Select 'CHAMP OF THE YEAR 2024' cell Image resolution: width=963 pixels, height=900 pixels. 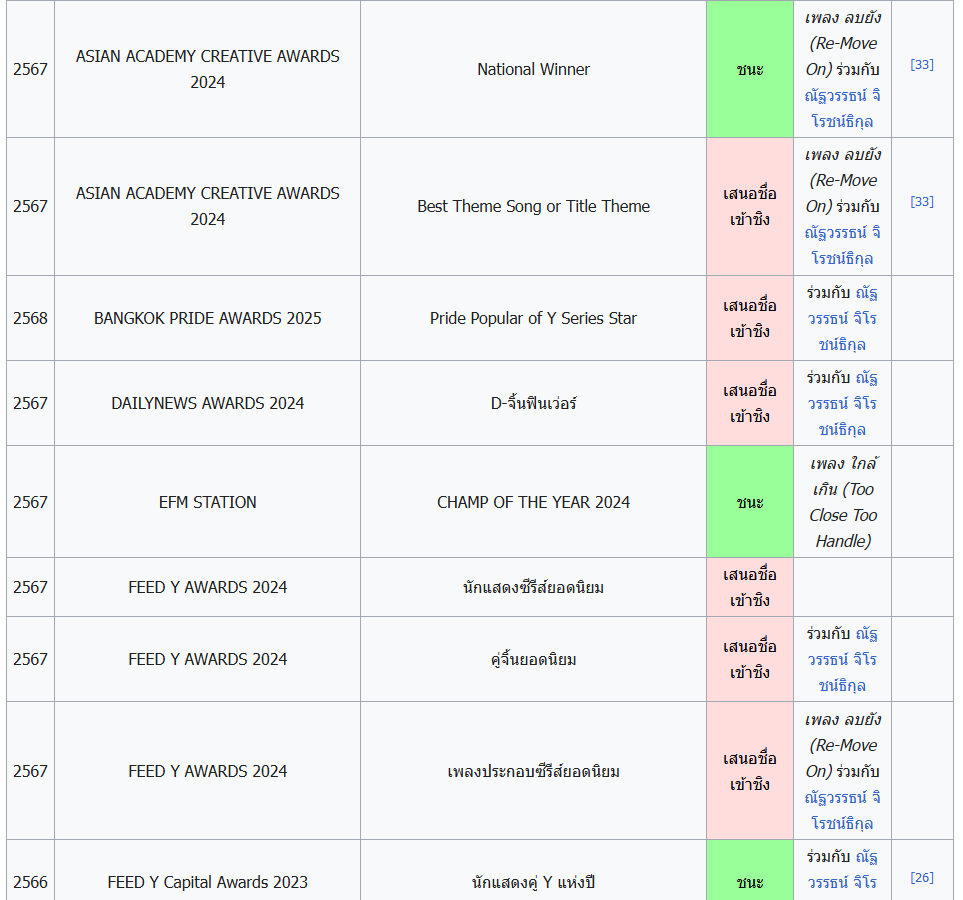click(x=533, y=502)
